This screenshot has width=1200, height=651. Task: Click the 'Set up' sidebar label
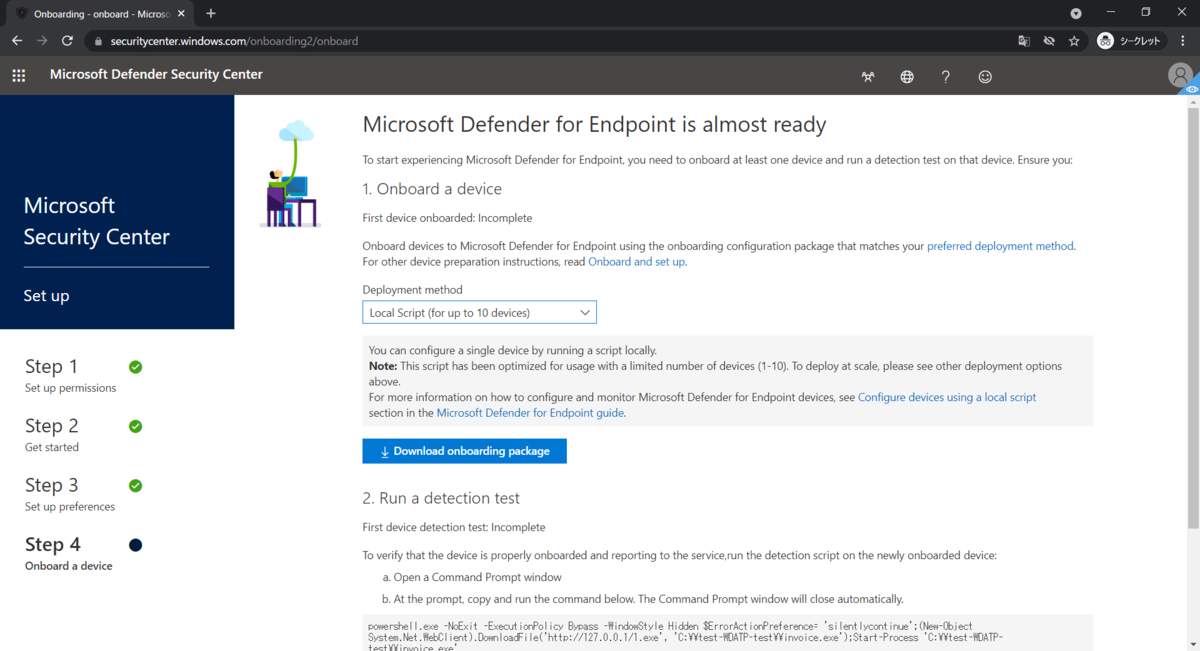(x=46, y=296)
